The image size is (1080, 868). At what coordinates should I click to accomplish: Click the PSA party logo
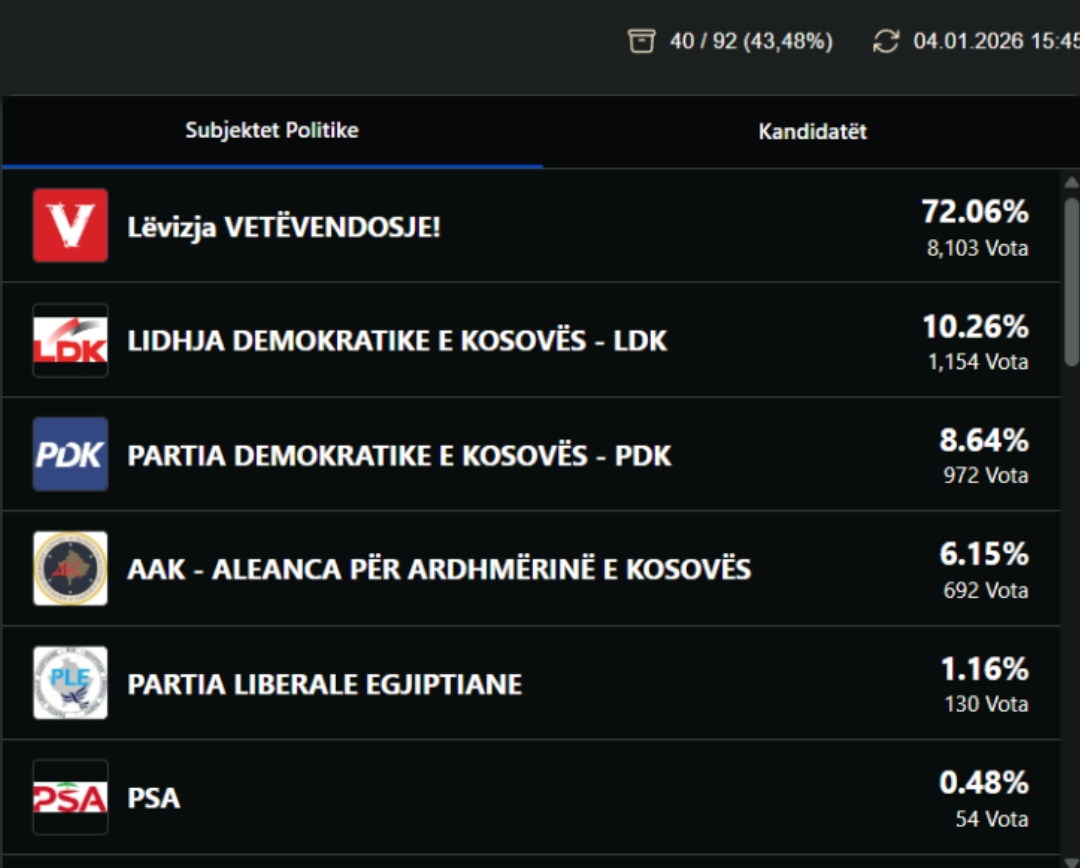70,797
